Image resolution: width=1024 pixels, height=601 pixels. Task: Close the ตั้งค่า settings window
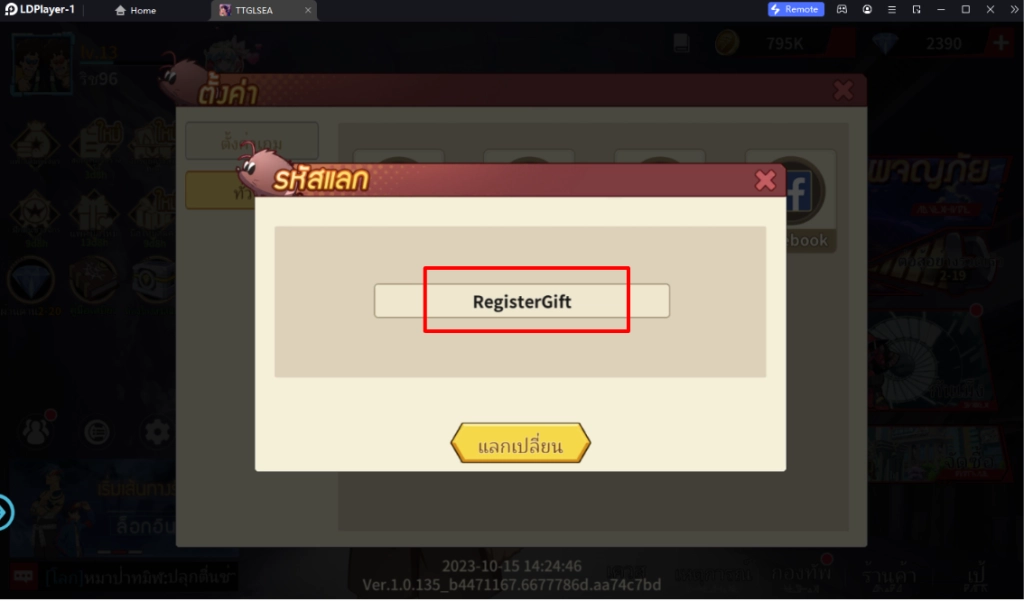pos(843,90)
